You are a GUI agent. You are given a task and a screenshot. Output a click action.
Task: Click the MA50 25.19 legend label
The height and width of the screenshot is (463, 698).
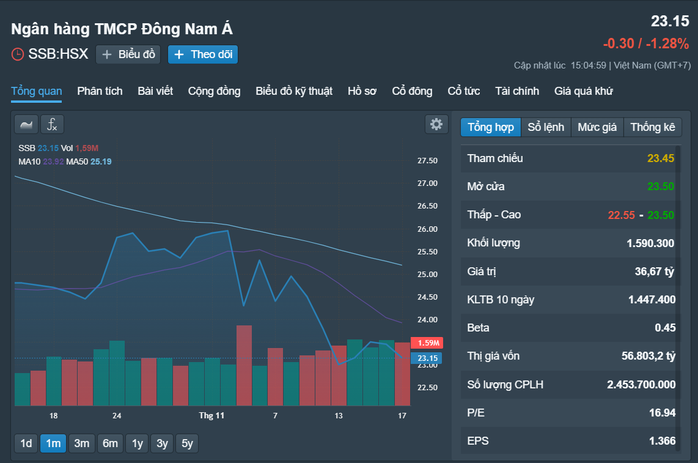89,162
